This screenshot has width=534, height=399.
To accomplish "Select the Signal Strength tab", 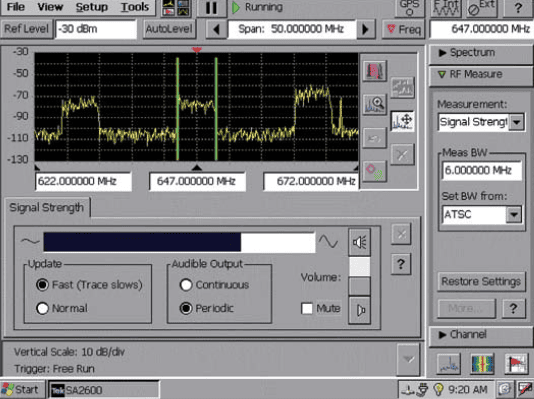I will [47, 207].
